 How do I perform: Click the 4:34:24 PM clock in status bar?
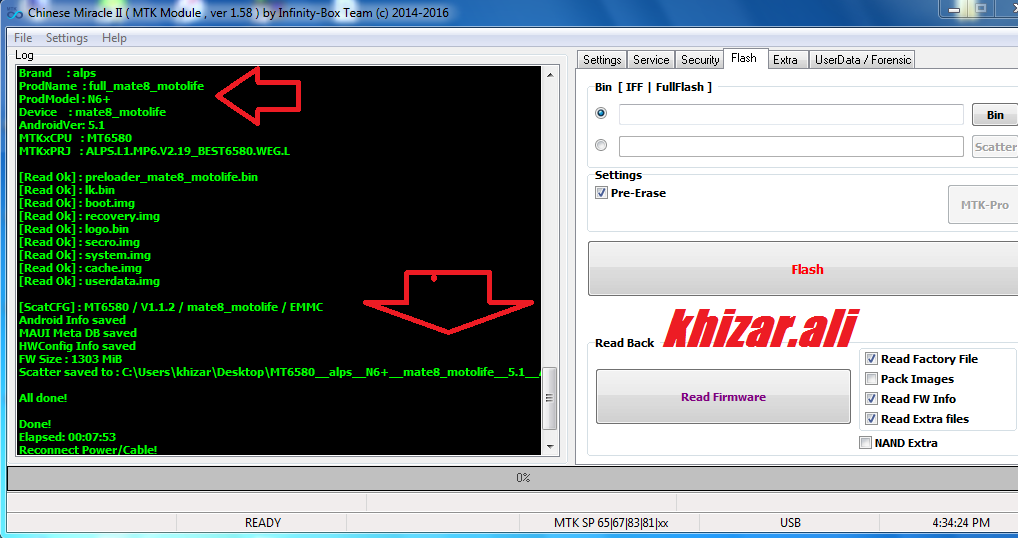(961, 522)
